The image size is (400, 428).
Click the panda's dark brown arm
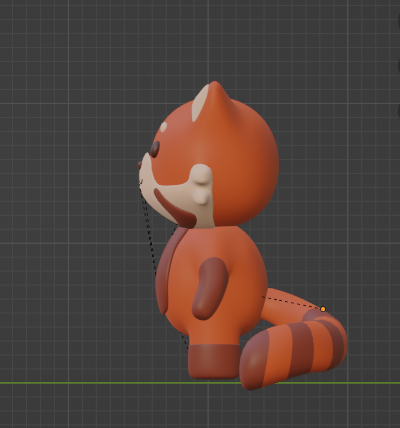click(210, 288)
